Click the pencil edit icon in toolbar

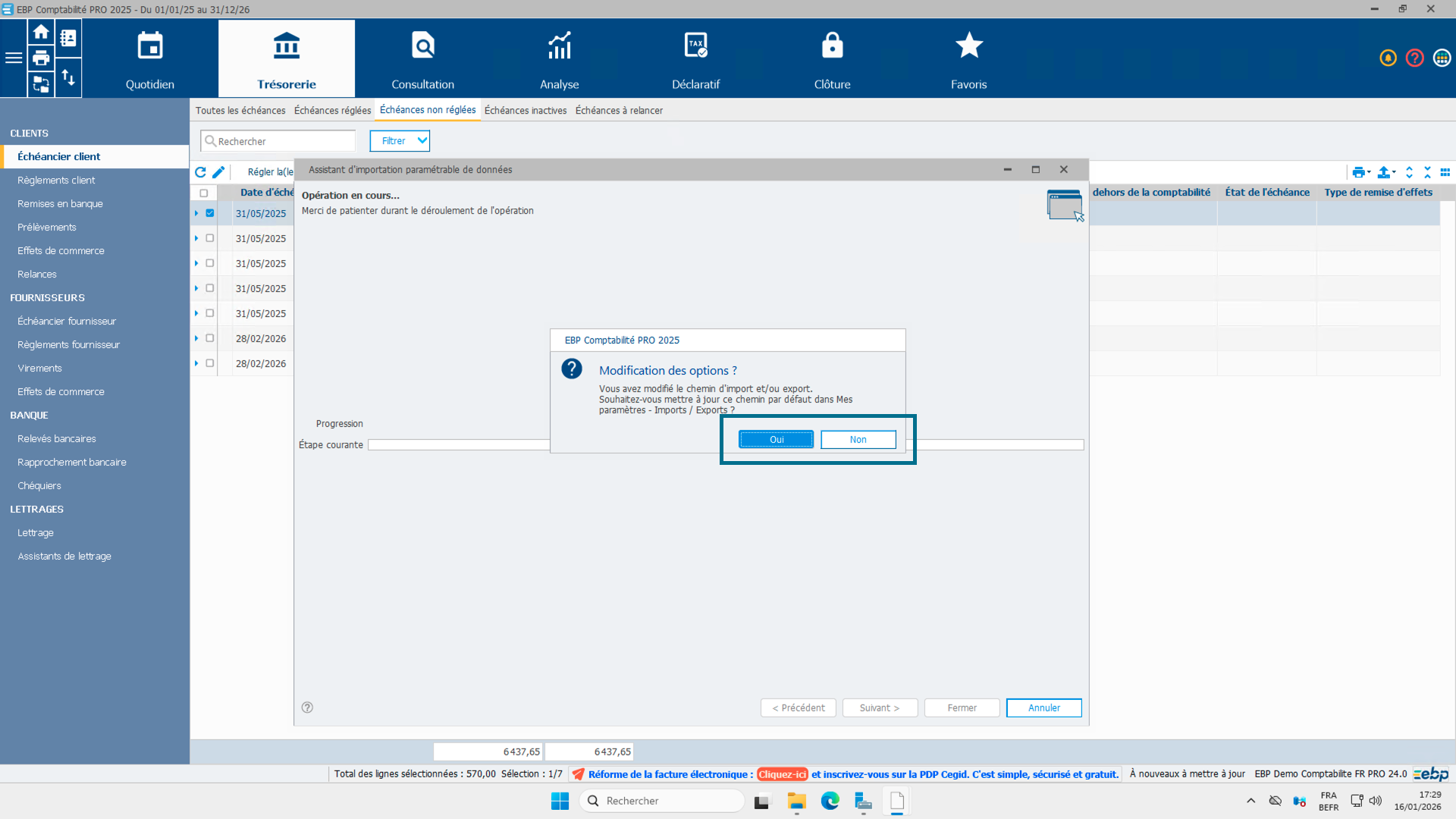coord(218,172)
